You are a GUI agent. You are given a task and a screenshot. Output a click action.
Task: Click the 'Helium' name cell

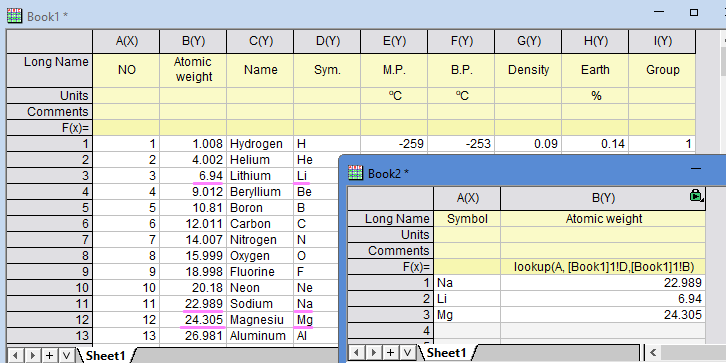click(x=260, y=160)
